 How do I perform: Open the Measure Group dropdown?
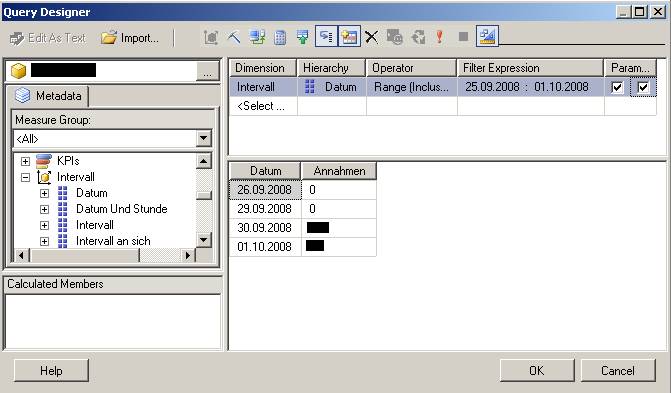[x=203, y=138]
